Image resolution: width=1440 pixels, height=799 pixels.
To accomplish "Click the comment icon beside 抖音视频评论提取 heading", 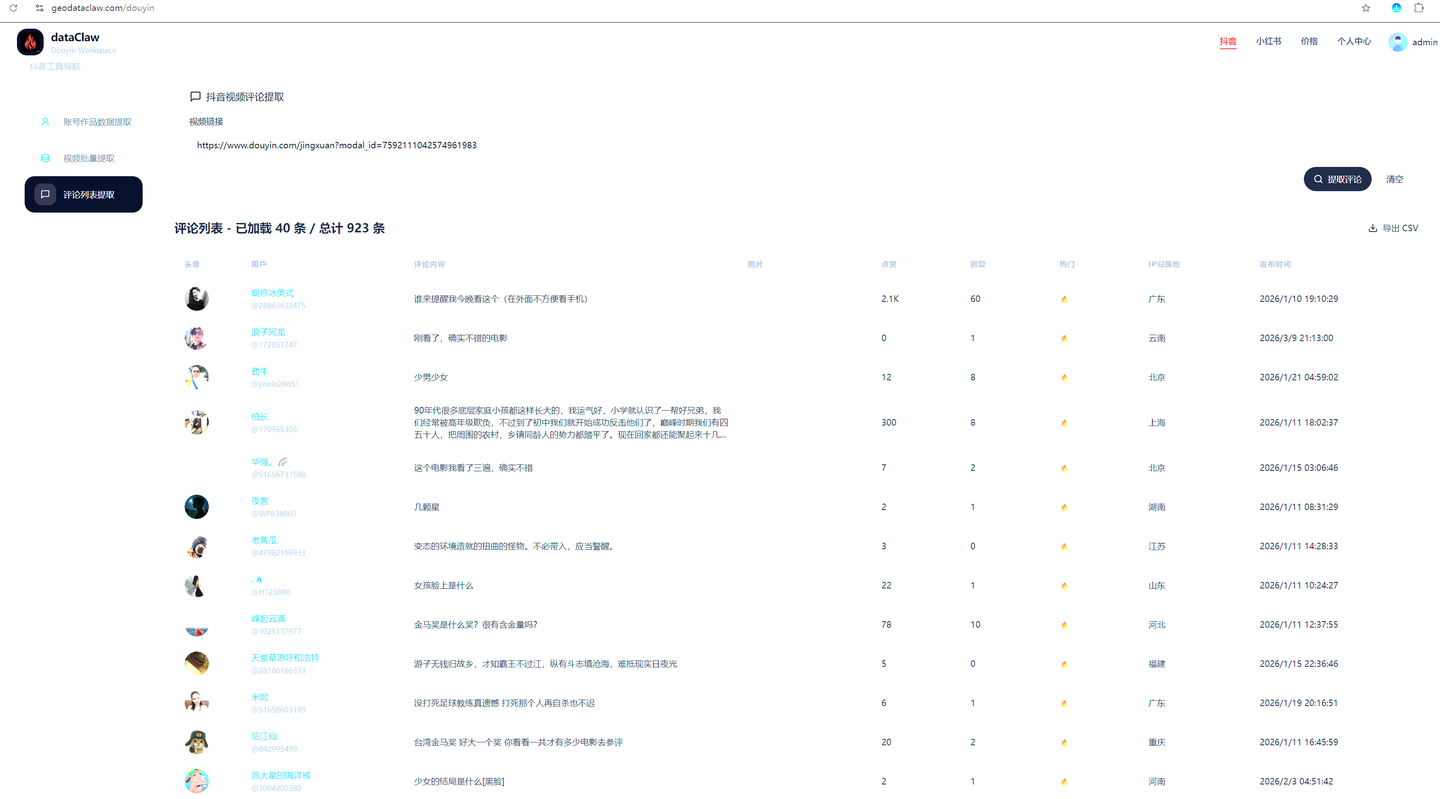I will point(195,97).
